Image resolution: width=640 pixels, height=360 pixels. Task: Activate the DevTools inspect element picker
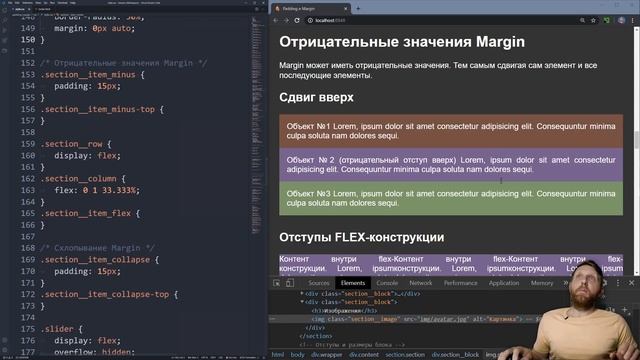277,283
